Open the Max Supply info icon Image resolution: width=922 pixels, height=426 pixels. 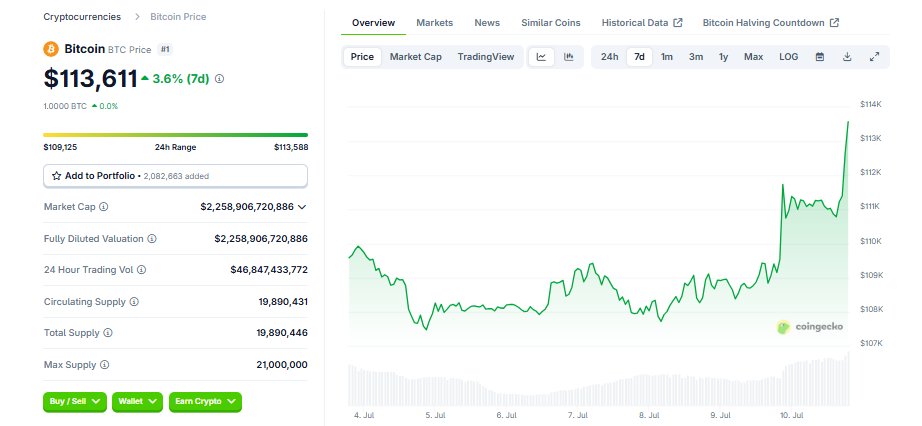(x=104, y=365)
